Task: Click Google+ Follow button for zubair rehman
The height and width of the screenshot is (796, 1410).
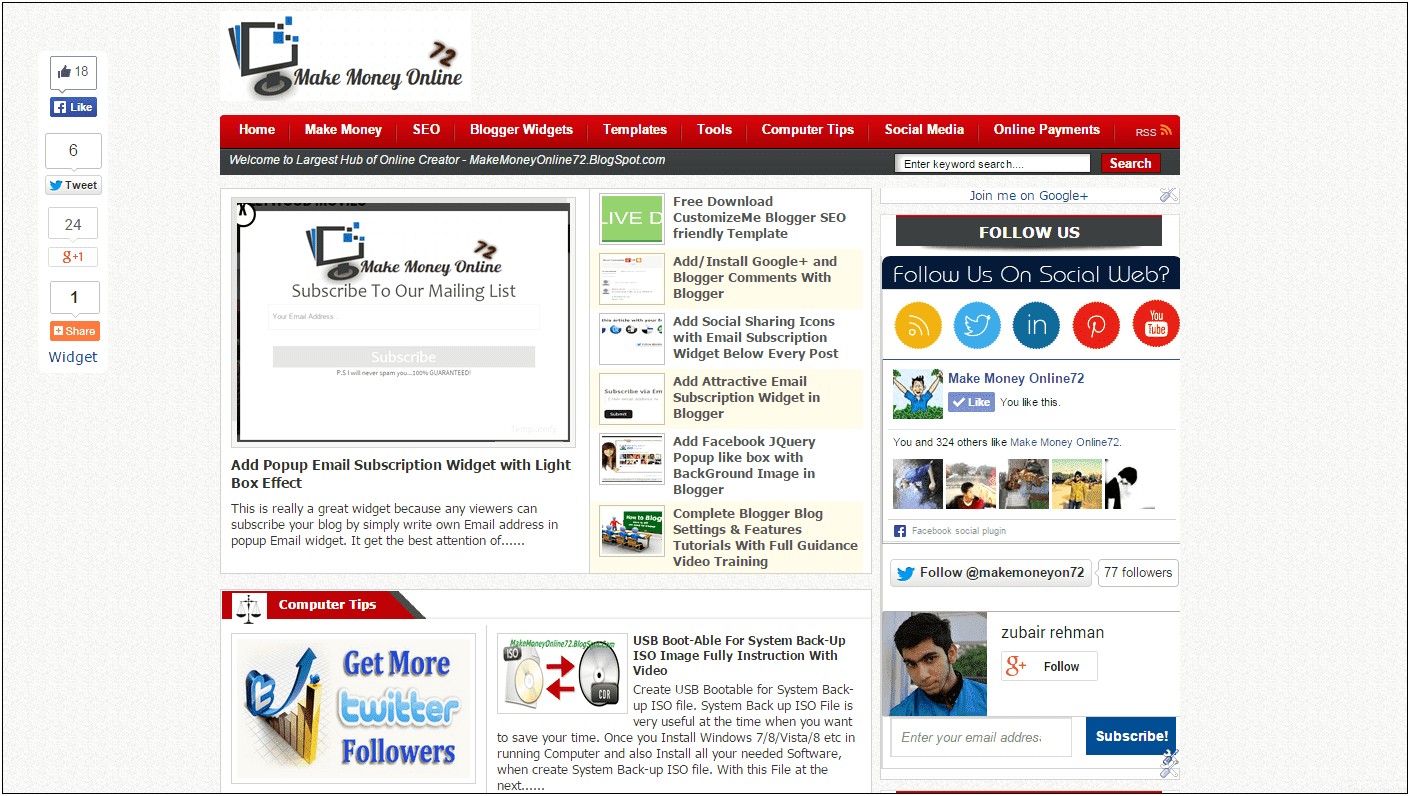Action: [1049, 666]
